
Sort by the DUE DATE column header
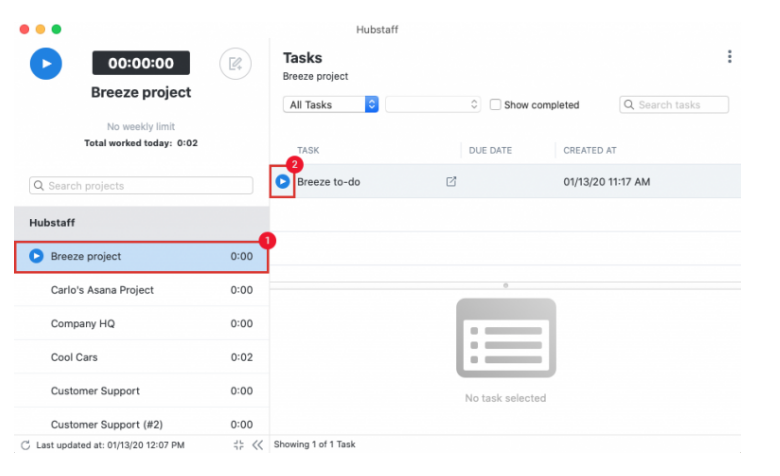coord(490,150)
